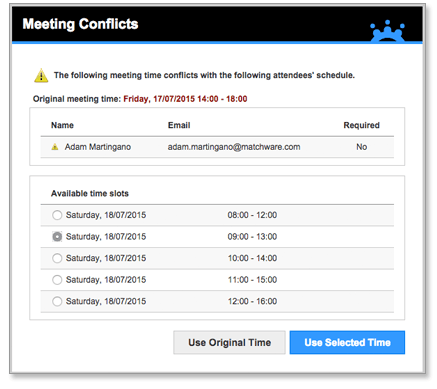Click the Email column header
This screenshot has height=389, width=437.
(179, 125)
